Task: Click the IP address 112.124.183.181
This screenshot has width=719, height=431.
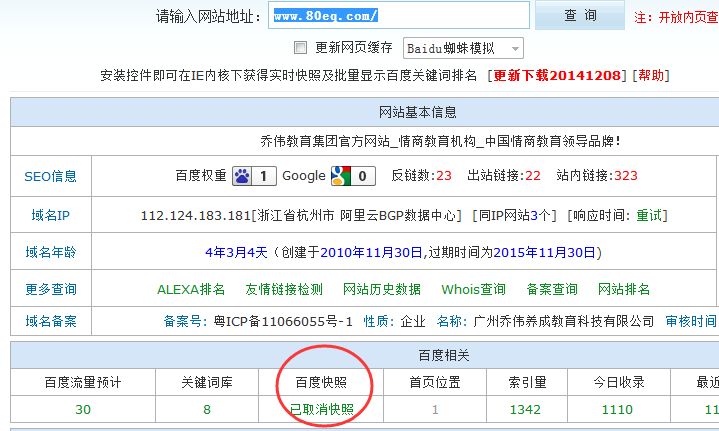Action: pyautogui.click(x=195, y=216)
